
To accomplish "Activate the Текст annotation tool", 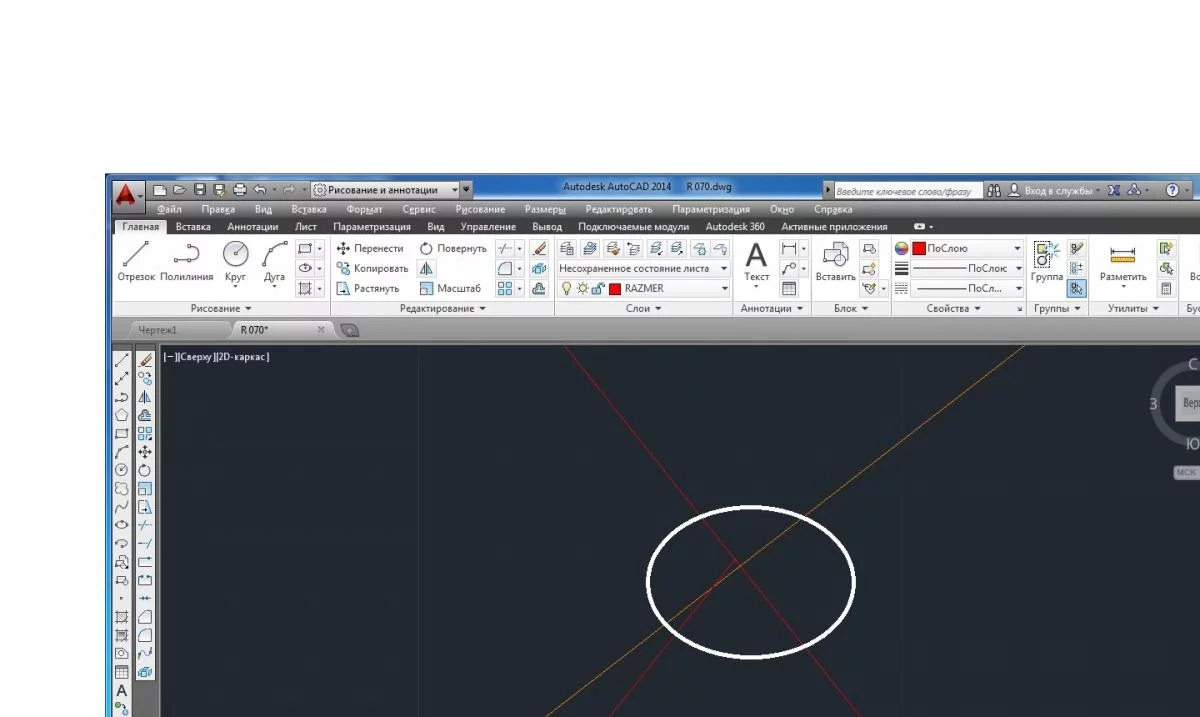I will coord(757,262).
